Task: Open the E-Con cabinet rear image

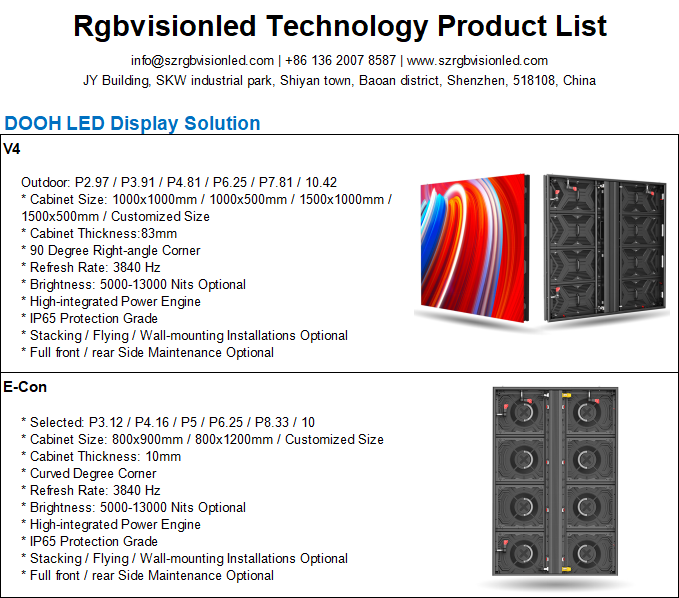Action: point(555,481)
